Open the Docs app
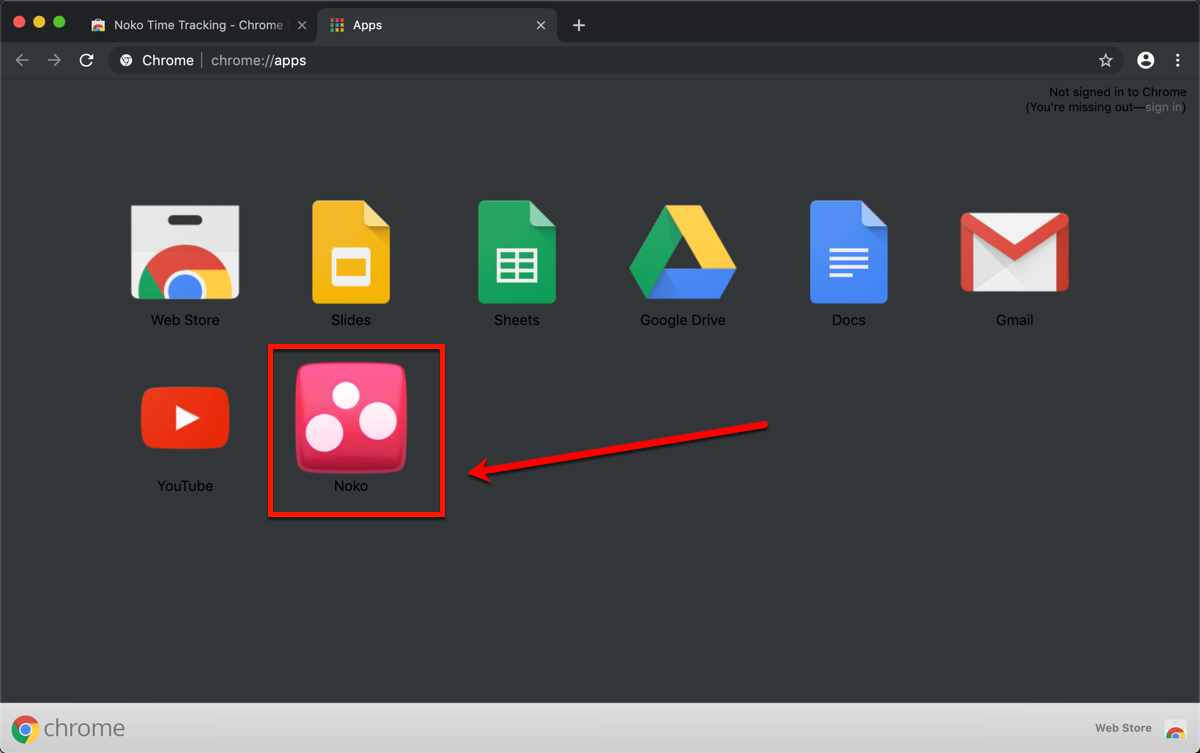This screenshot has height=753, width=1200. click(x=848, y=251)
